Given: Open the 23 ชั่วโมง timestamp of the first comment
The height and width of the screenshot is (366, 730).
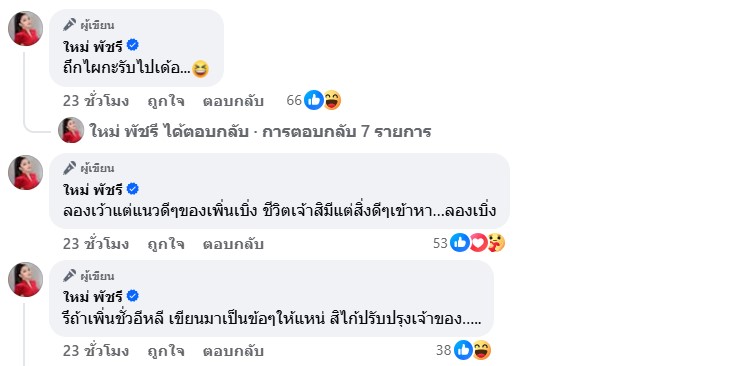Looking at the screenshot, I should [96, 101].
